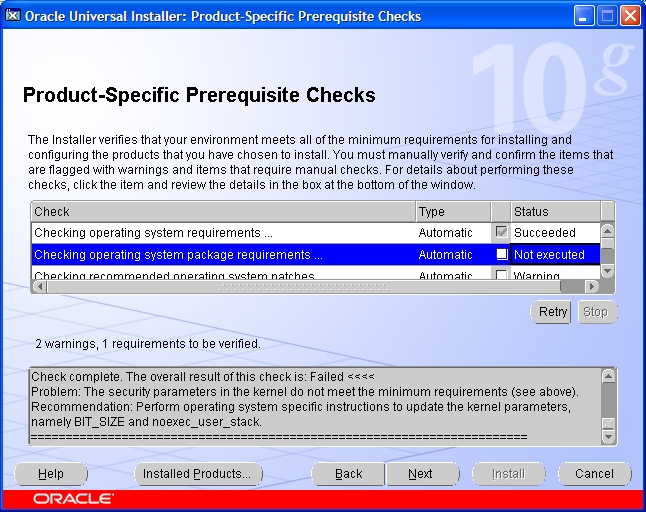Click the installer window icon in title bar
The image size is (646, 512).
12,16
